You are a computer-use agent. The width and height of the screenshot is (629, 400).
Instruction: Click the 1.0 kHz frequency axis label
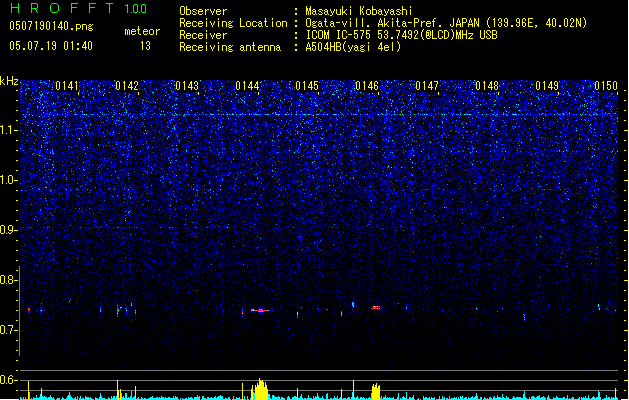click(8, 181)
